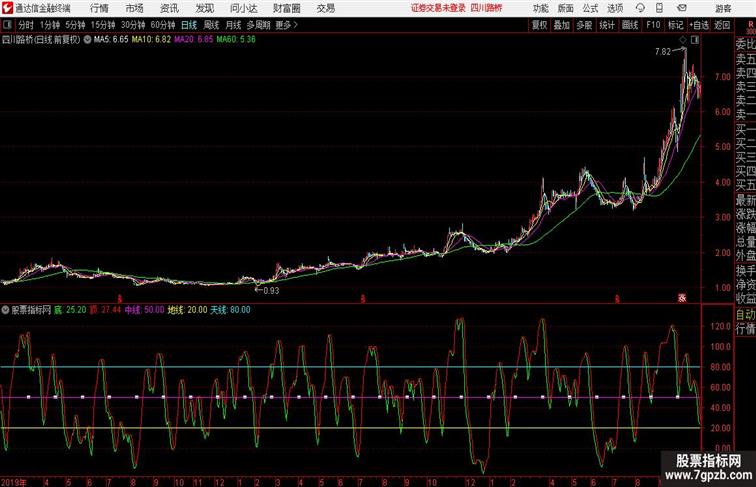The height and width of the screenshot is (487, 756).
Task: Click the 复权 adjustment button
Action: (x=539, y=25)
